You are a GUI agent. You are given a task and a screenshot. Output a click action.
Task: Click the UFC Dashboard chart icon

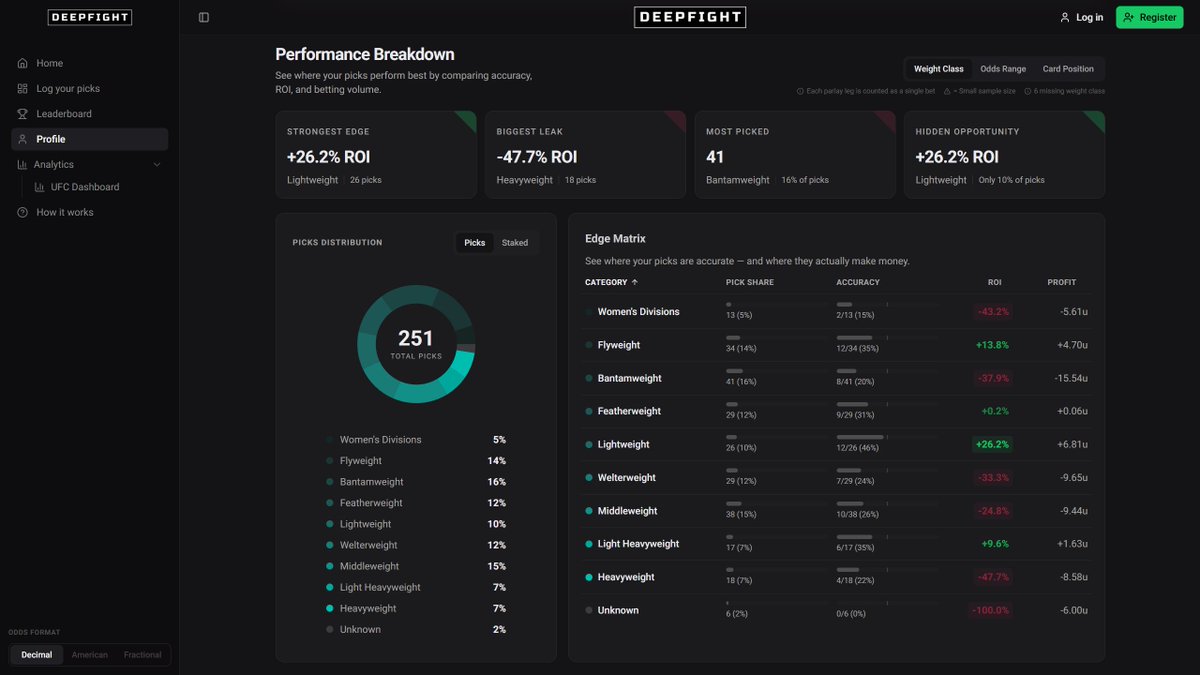coord(40,187)
